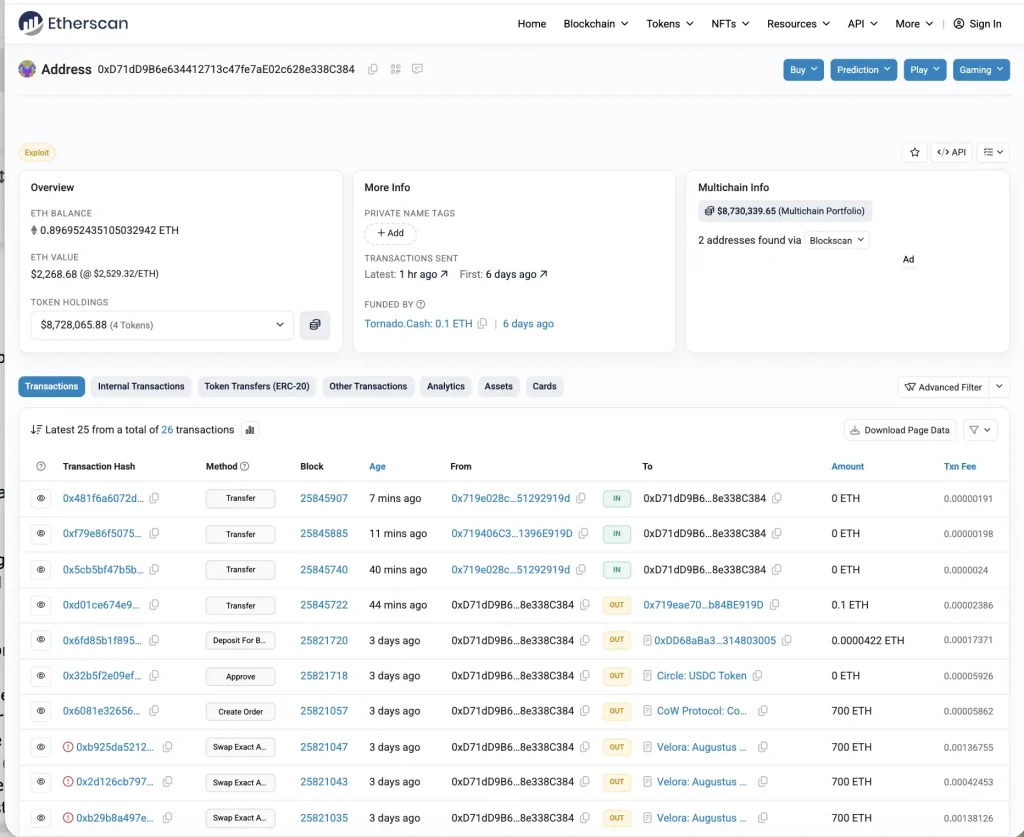Open the Other Transactions tab
Image resolution: width=1024 pixels, height=837 pixels.
(368, 387)
